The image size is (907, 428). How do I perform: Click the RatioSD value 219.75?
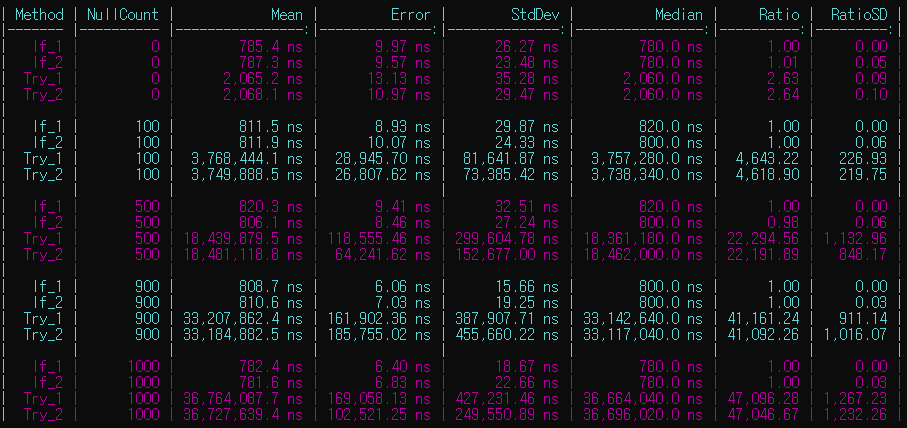864,175
